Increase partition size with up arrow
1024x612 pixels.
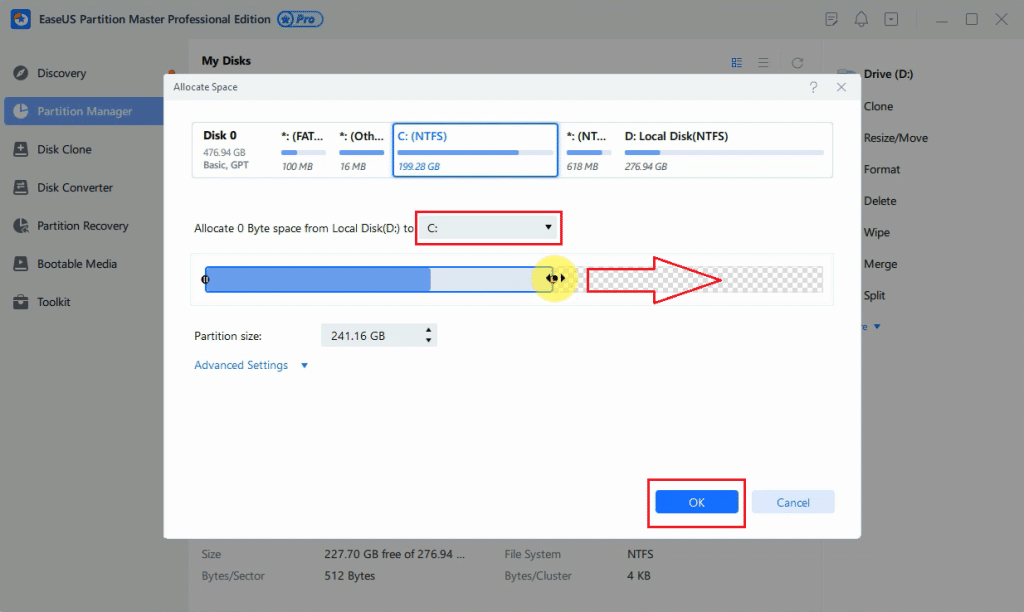click(x=428, y=330)
